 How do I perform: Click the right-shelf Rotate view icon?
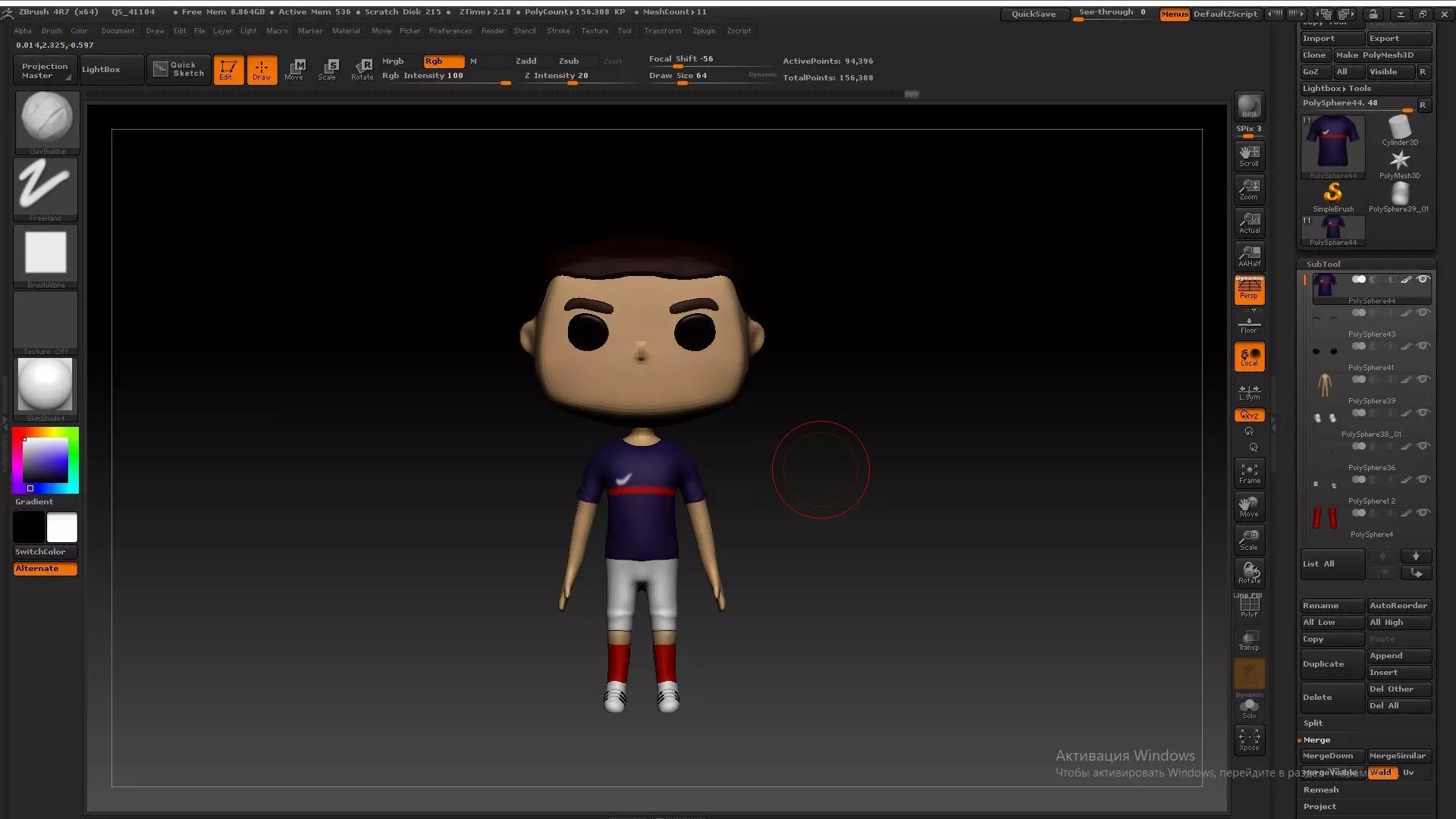click(1249, 573)
